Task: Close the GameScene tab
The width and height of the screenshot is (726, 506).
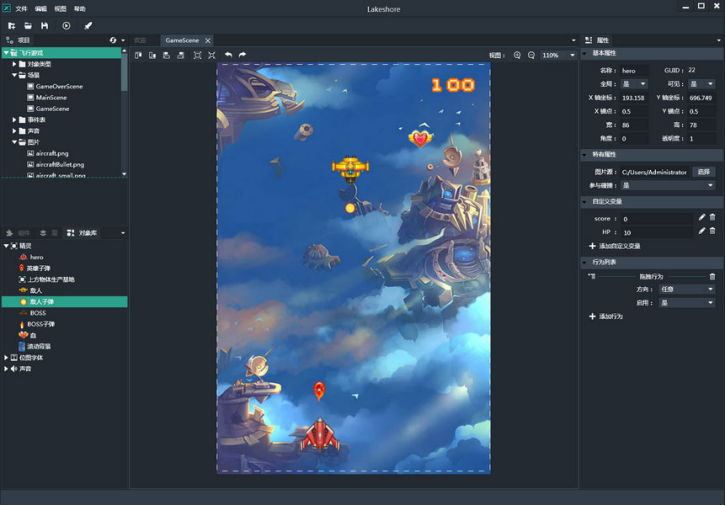Action: [x=208, y=41]
